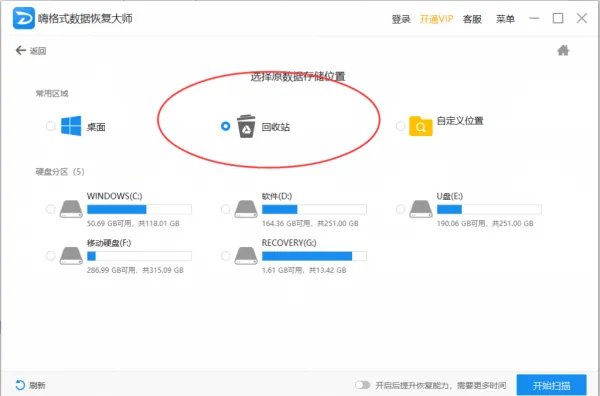600x396 pixels.
Task: Click the U盘(E:) drive name
Action: [x=450, y=196]
